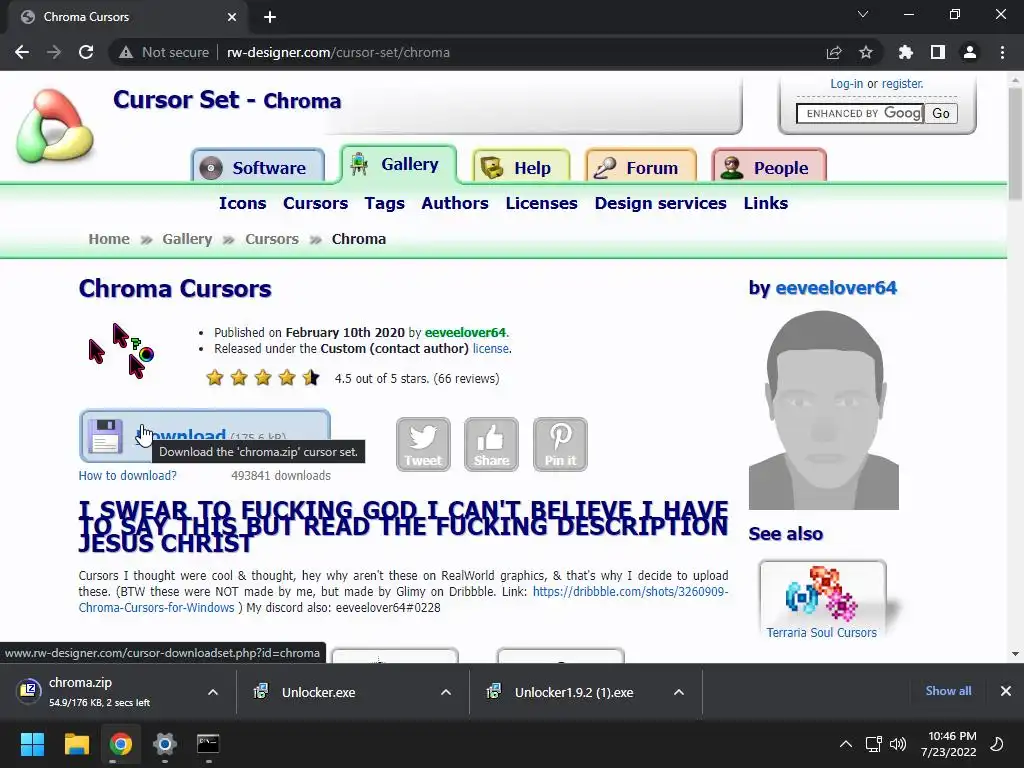Click the register link
The height and width of the screenshot is (768, 1024).
[903, 84]
